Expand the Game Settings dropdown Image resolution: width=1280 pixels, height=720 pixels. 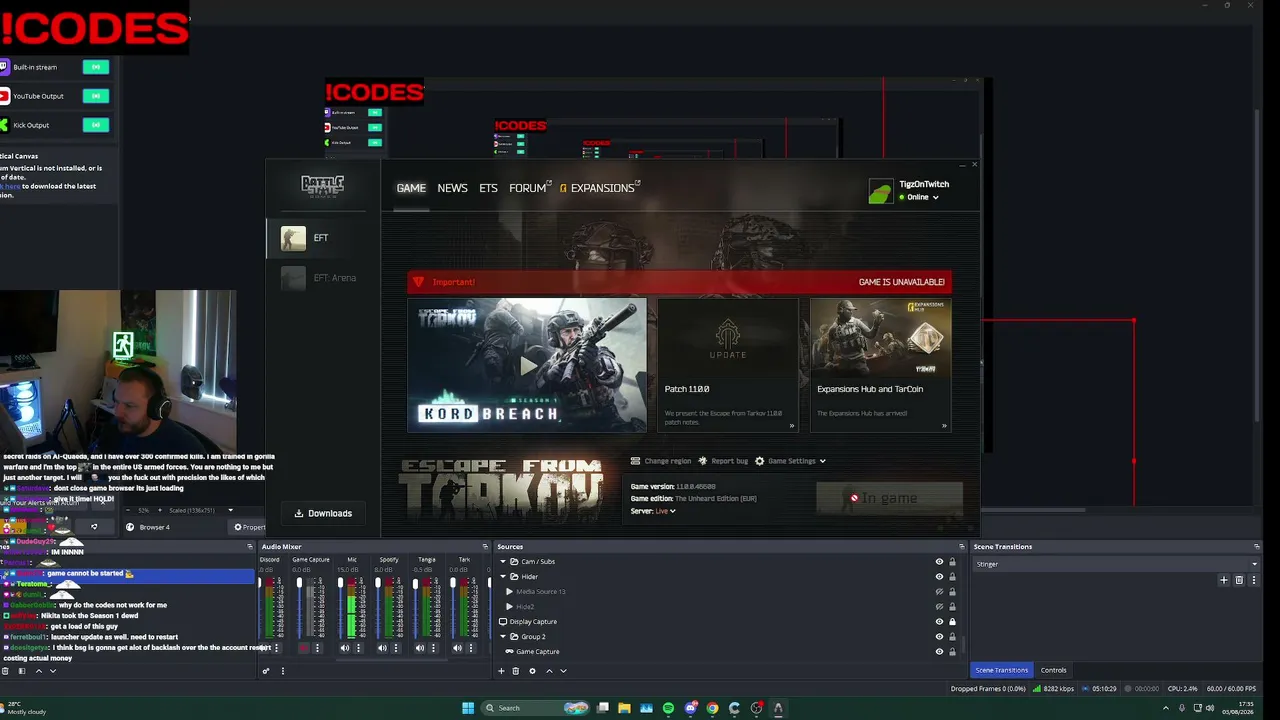[x=790, y=461]
